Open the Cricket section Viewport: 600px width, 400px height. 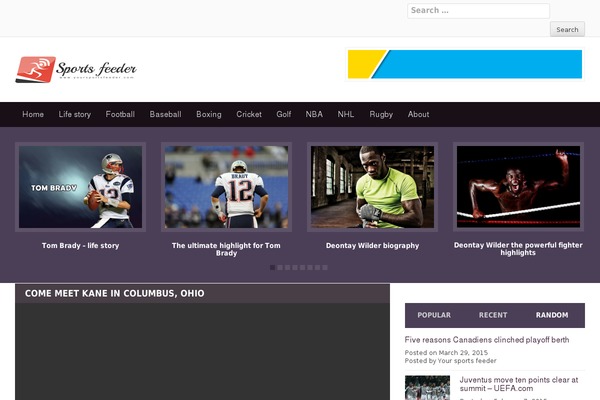249,114
